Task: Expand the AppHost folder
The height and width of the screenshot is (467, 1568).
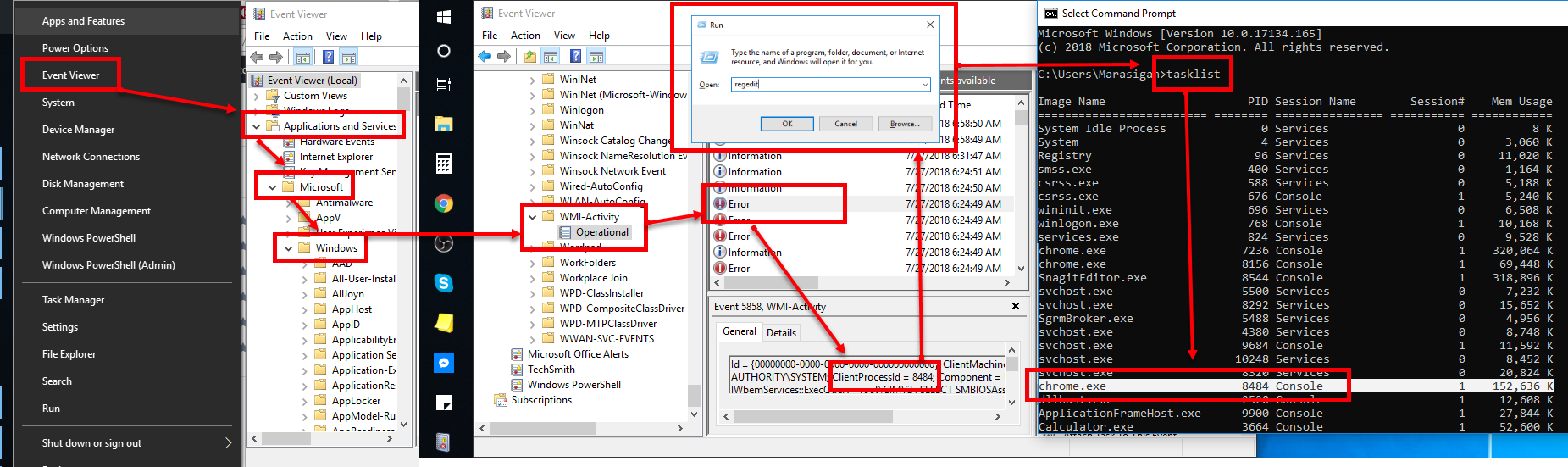Action: pyautogui.click(x=305, y=309)
